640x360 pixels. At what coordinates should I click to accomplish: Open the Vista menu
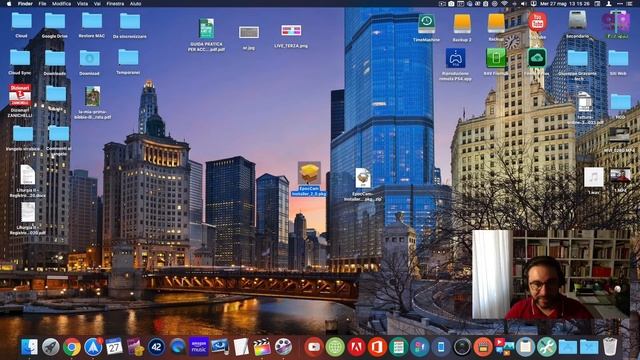tap(82, 4)
